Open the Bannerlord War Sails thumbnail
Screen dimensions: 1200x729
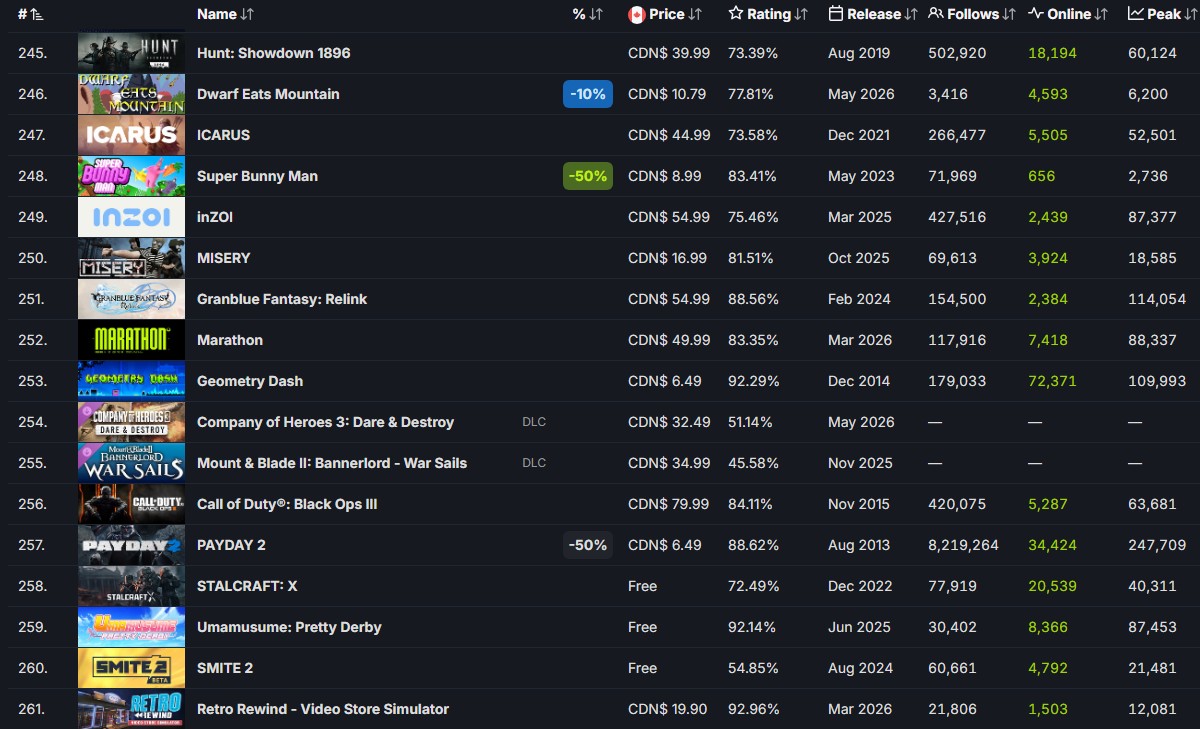point(131,463)
